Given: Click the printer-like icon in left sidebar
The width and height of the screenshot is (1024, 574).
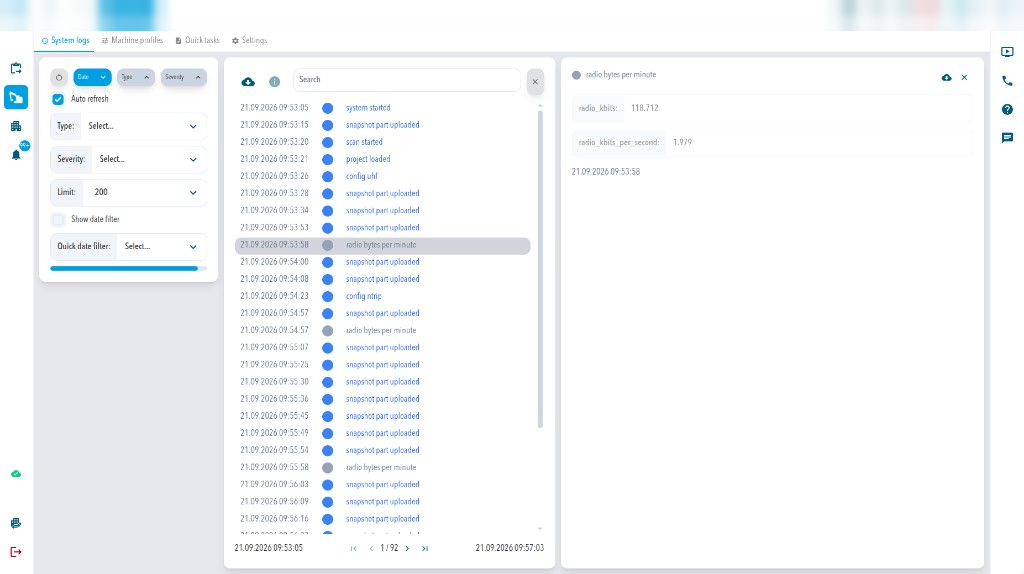Looking at the screenshot, I should pyautogui.click(x=16, y=523).
